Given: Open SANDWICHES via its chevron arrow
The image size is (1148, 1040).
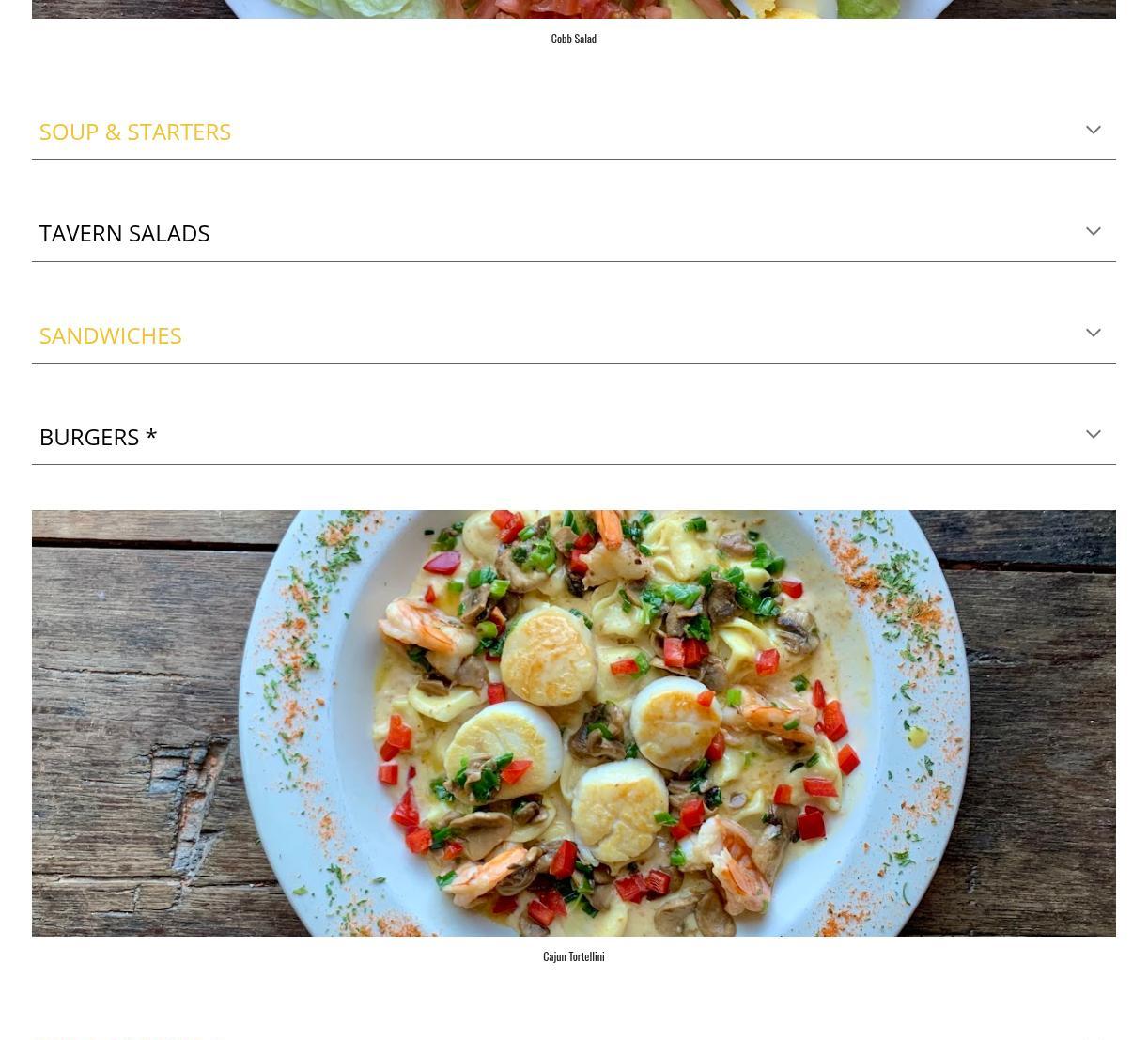Looking at the screenshot, I should click(1093, 334).
